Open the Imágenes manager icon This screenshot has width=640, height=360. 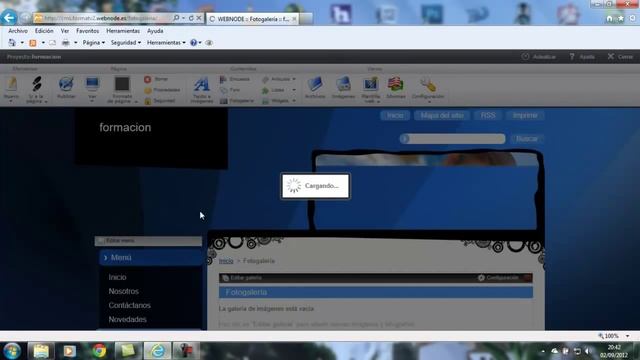point(343,84)
